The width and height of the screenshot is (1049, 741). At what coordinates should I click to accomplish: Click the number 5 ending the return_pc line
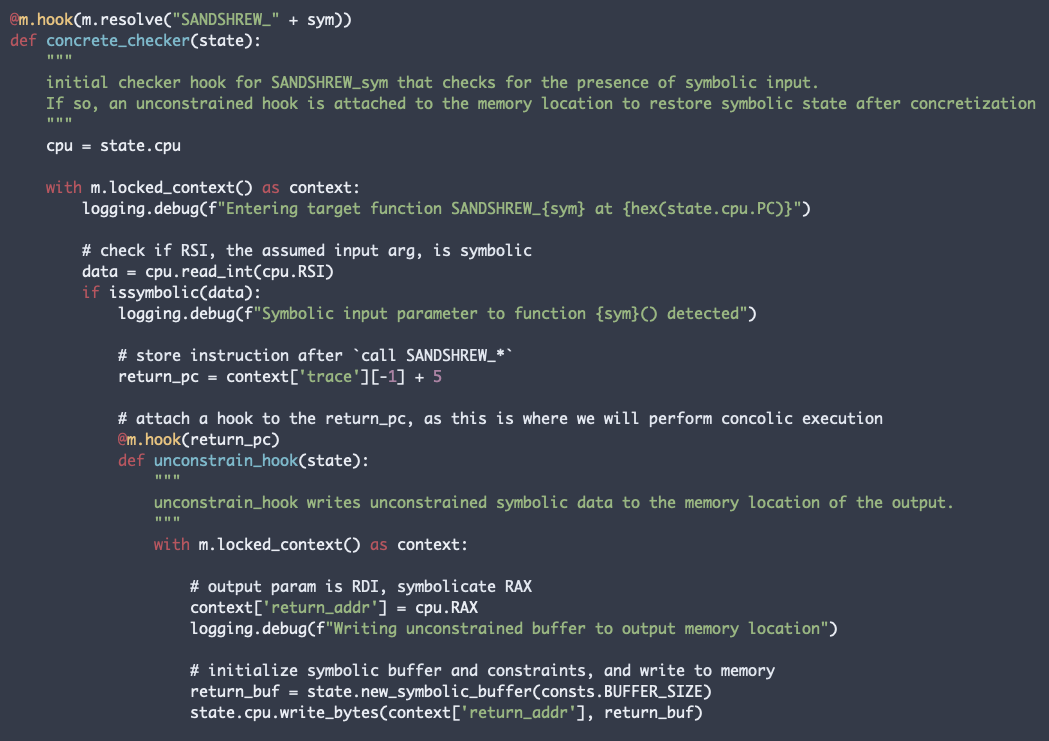(x=436, y=376)
